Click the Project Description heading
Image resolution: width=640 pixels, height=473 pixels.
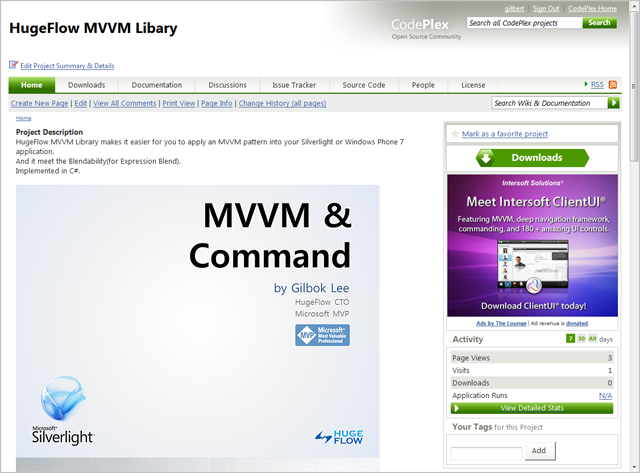tap(49, 132)
